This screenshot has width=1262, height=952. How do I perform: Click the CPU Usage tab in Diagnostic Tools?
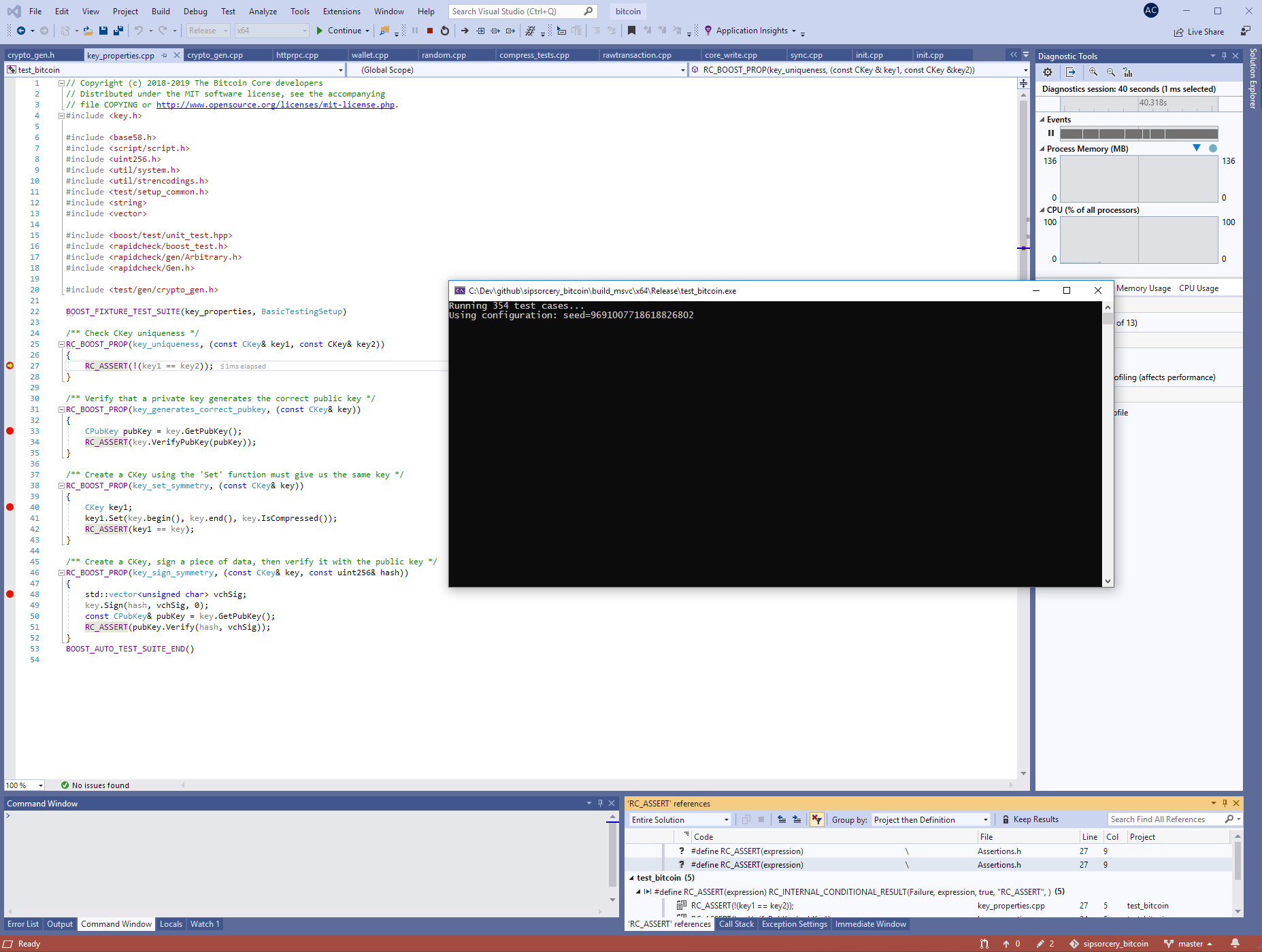tap(1199, 288)
